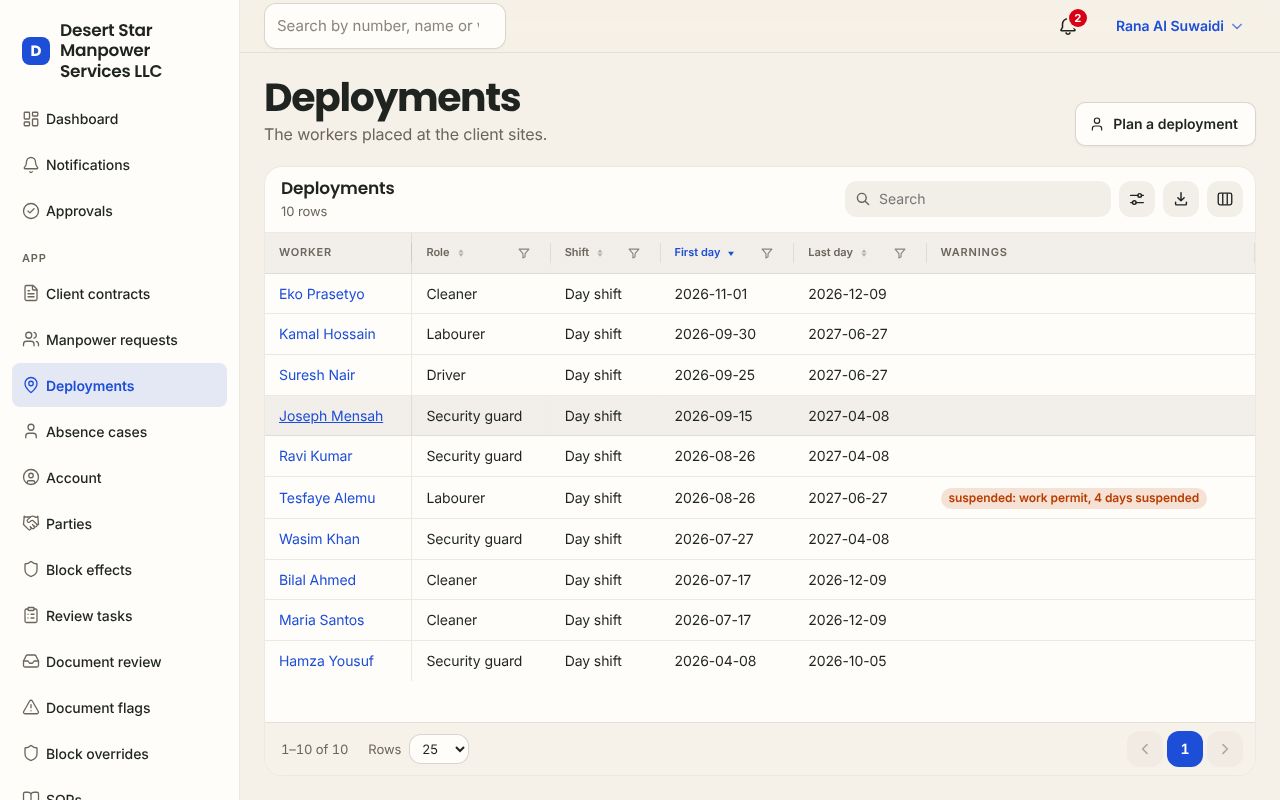The image size is (1280, 800).
Task: Go to page 1 of results
Action: [x=1185, y=749]
